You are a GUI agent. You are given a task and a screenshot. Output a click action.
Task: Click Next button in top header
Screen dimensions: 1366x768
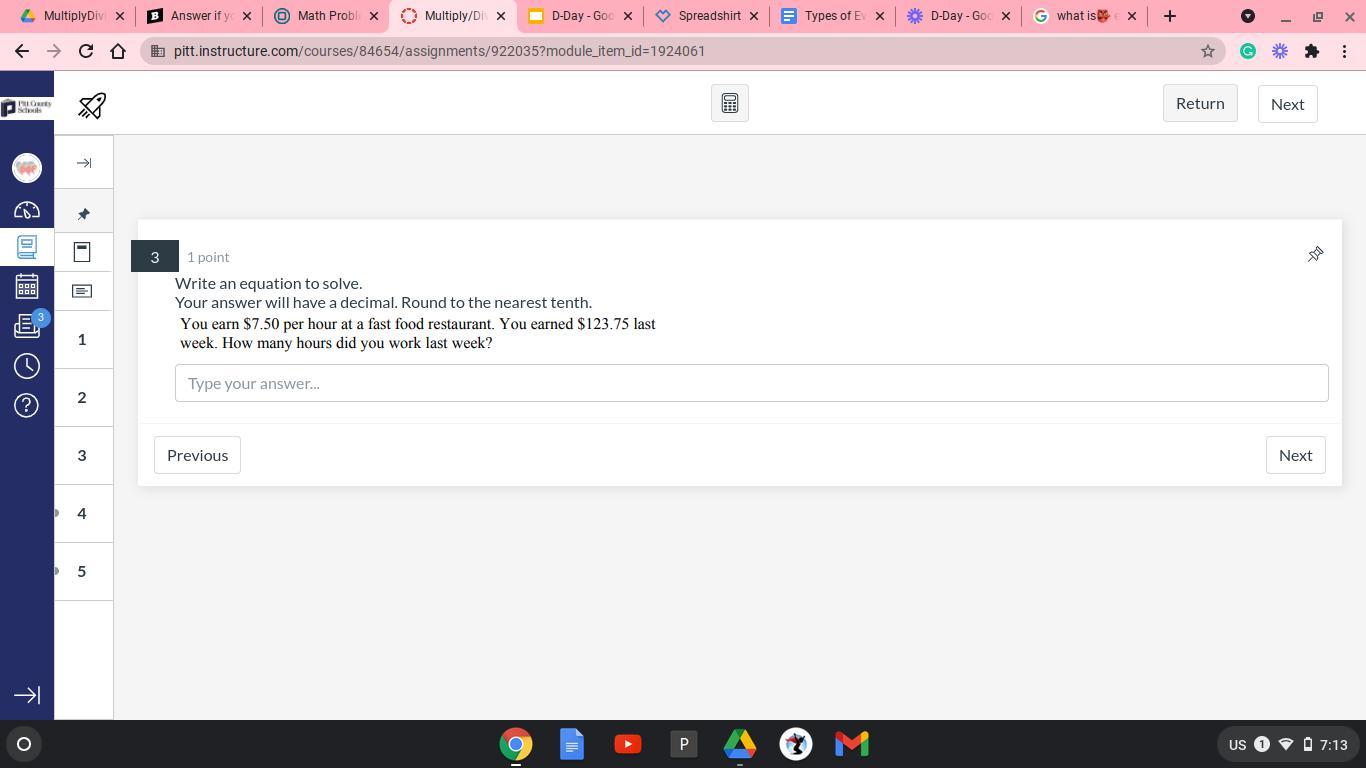pyautogui.click(x=1287, y=104)
